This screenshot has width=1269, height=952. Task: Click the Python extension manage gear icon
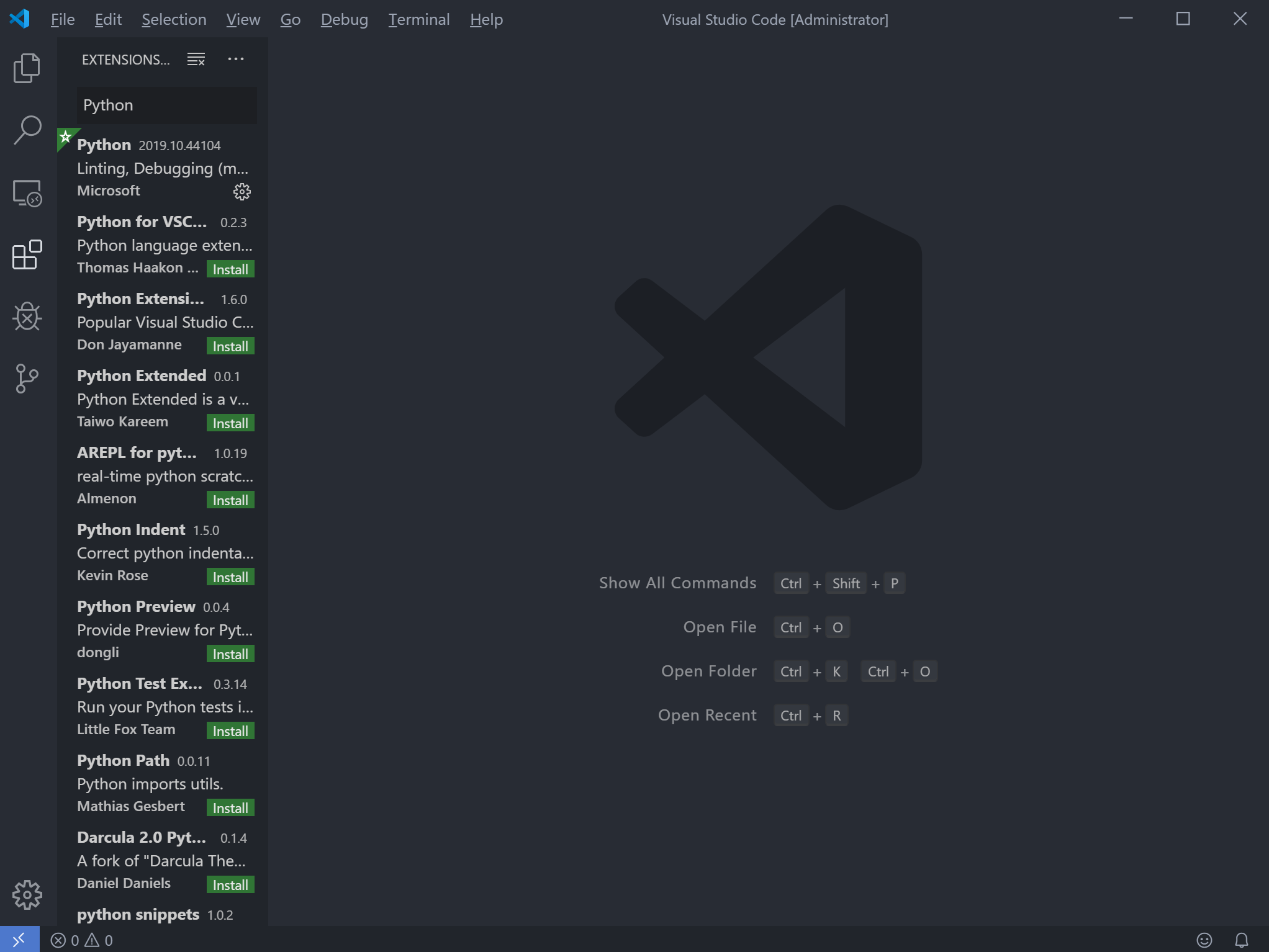242,192
